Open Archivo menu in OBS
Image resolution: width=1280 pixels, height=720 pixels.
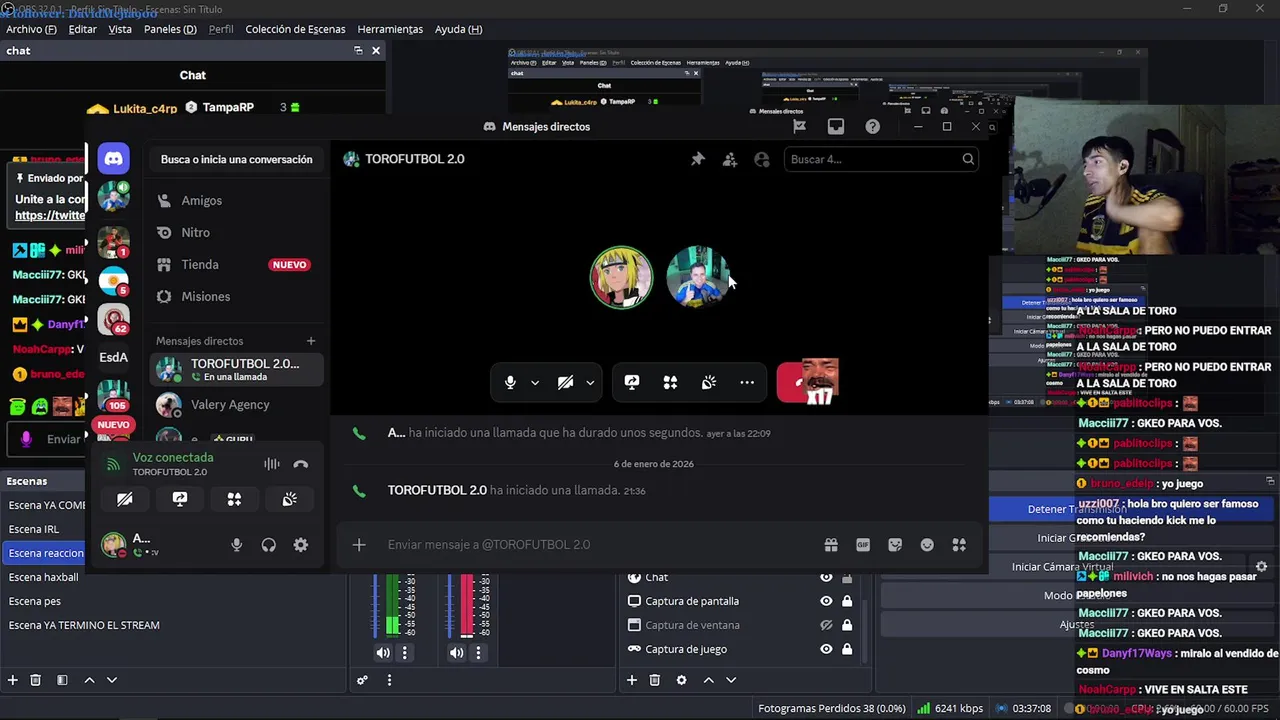tap(31, 29)
